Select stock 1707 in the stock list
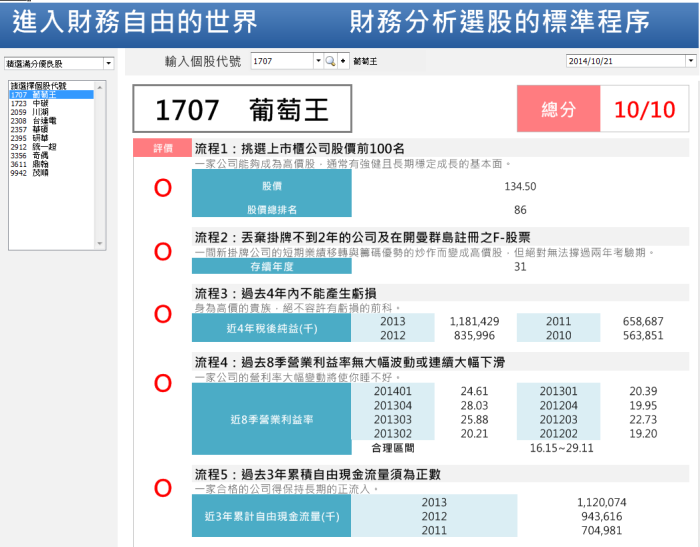 [51, 95]
